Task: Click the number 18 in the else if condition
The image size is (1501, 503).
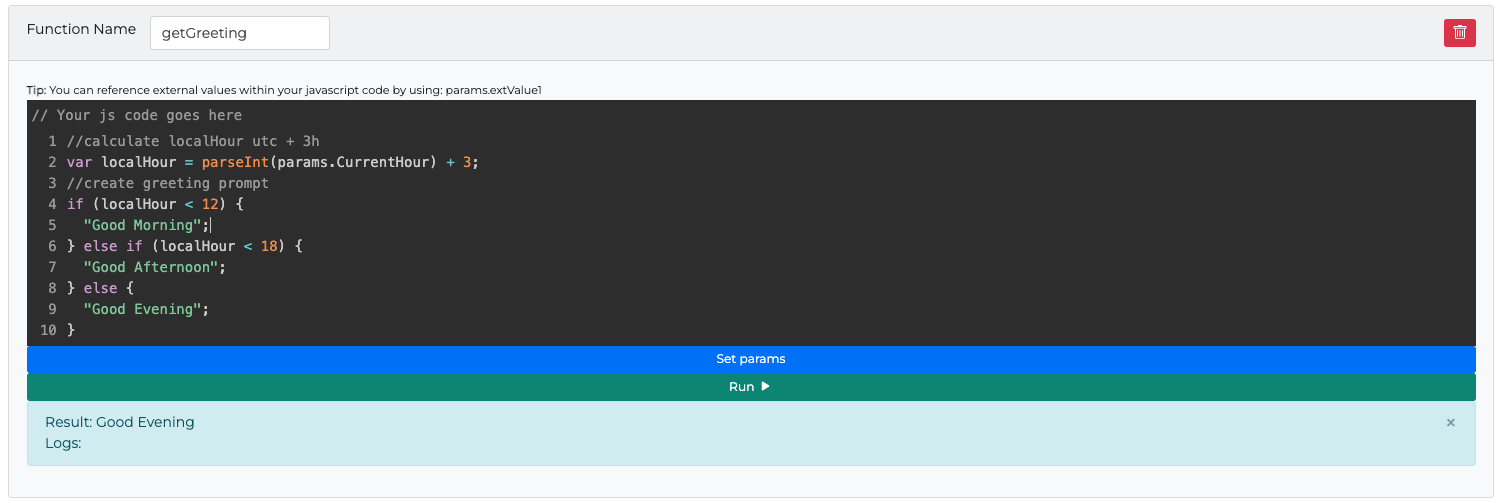Action: (269, 246)
